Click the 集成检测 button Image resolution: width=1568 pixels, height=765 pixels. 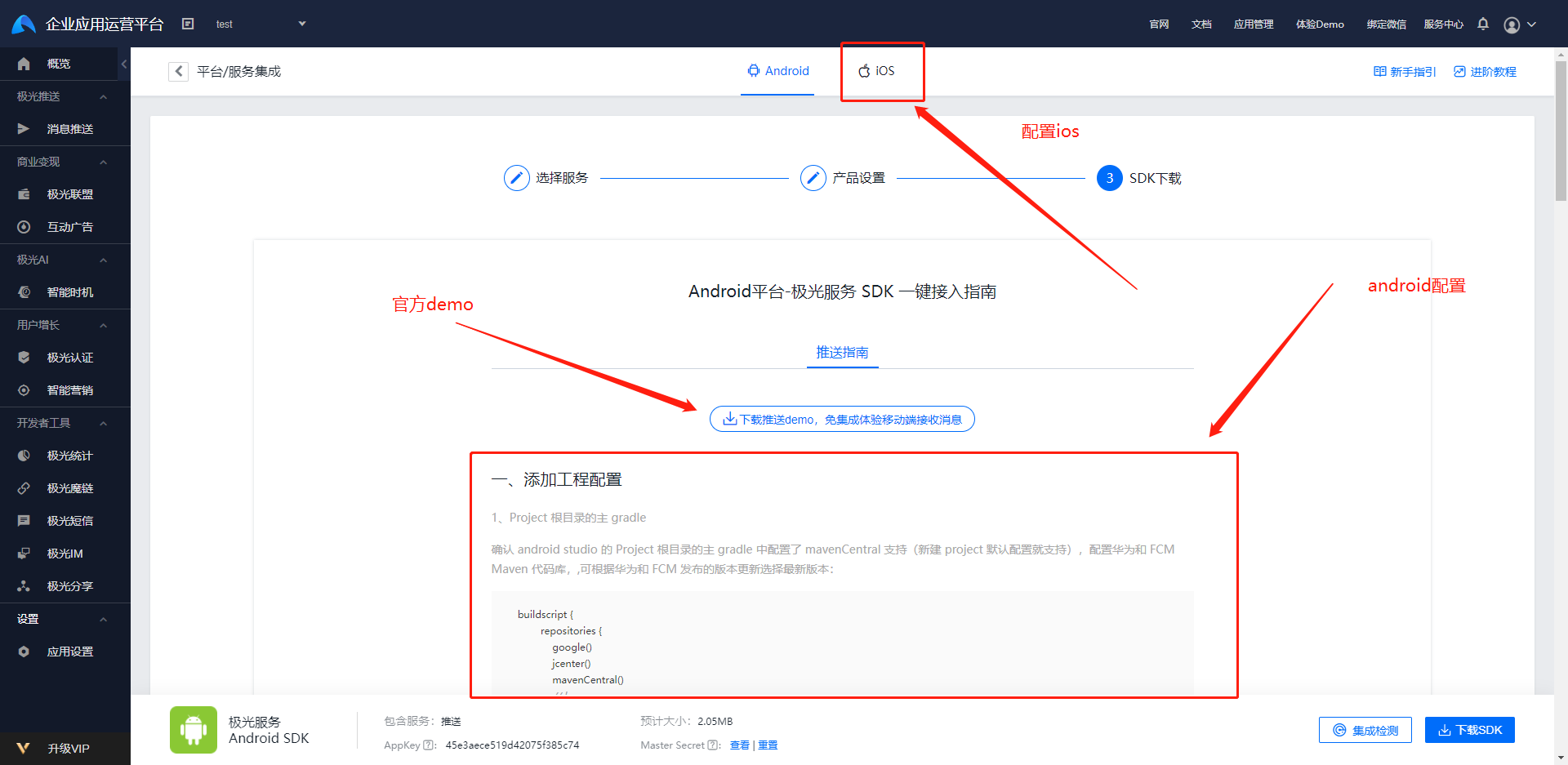click(x=1365, y=730)
